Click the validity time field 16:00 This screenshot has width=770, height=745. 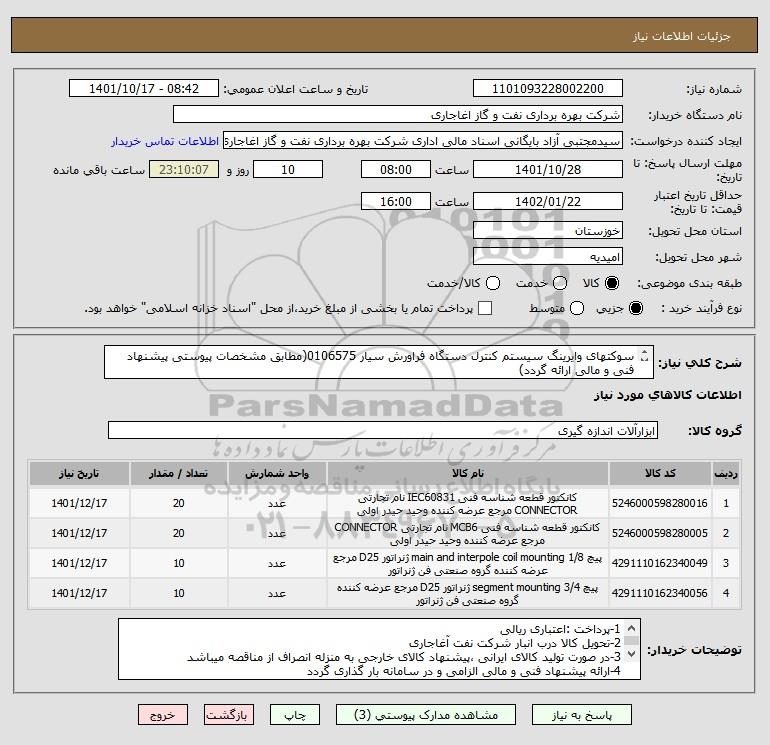(x=396, y=202)
